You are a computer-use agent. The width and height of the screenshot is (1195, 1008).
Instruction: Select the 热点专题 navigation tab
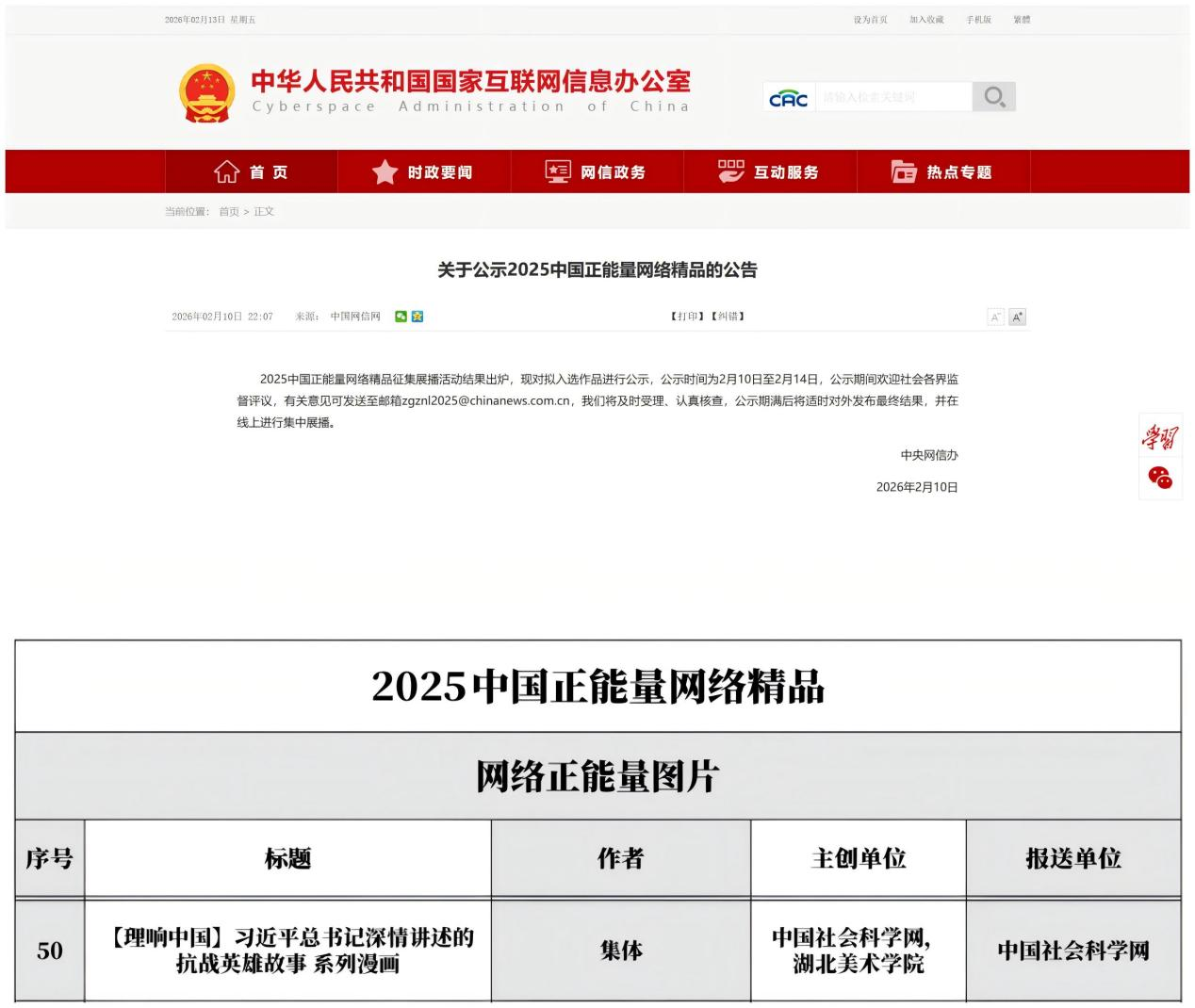pyautogui.click(x=942, y=172)
